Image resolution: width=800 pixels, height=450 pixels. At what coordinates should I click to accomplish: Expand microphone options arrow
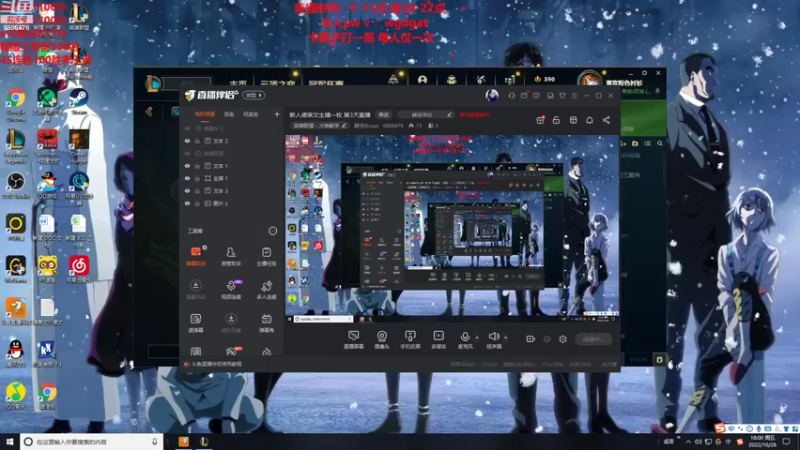tap(477, 337)
